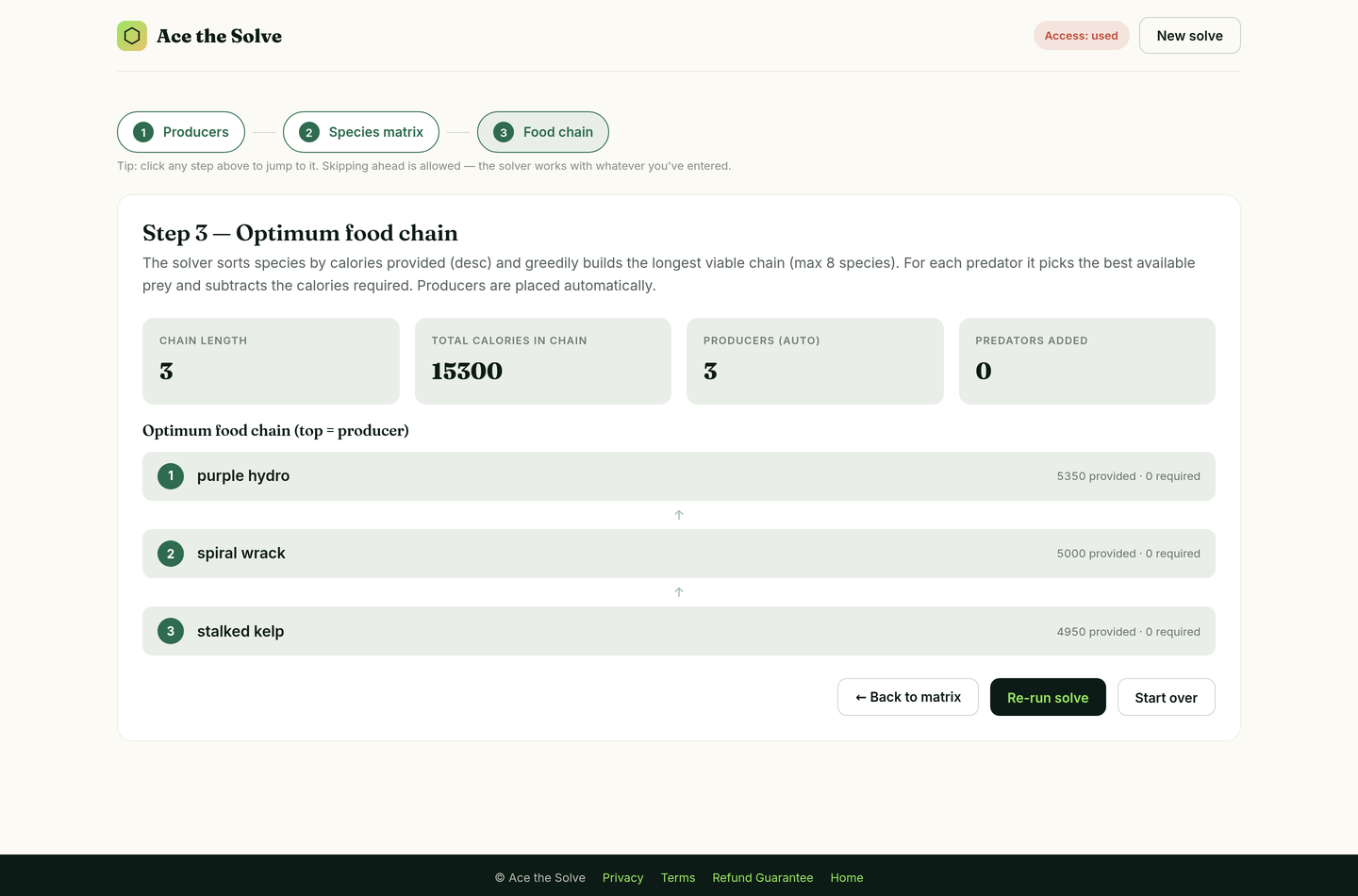Click the '5350 provided · 0 required' text
1358x896 pixels.
pos(1129,476)
